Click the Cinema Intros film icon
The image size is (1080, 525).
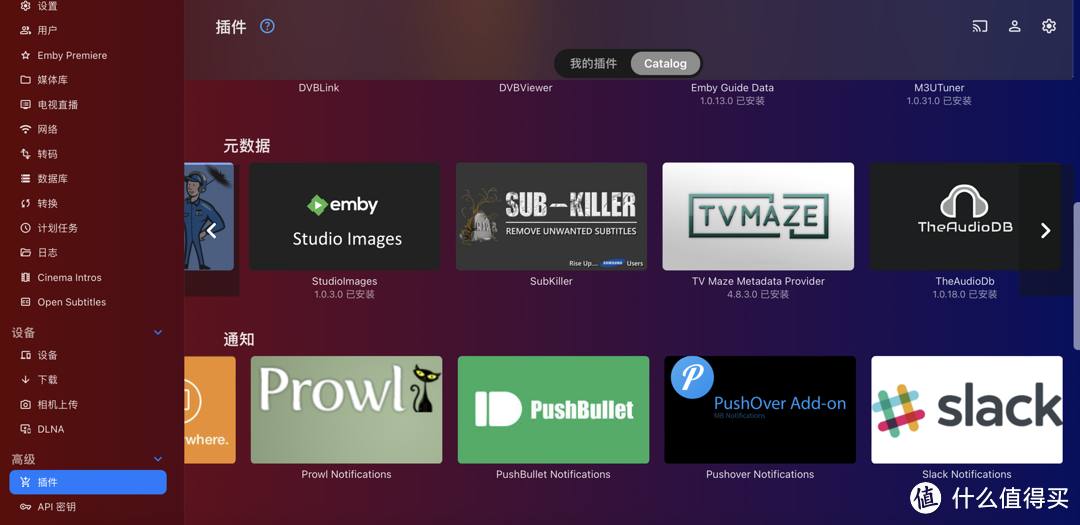(x=25, y=278)
